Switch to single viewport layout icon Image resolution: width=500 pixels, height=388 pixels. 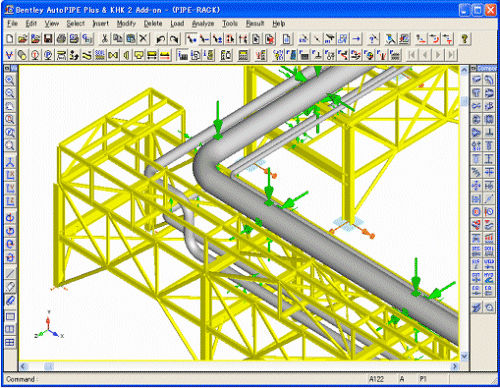point(10,316)
